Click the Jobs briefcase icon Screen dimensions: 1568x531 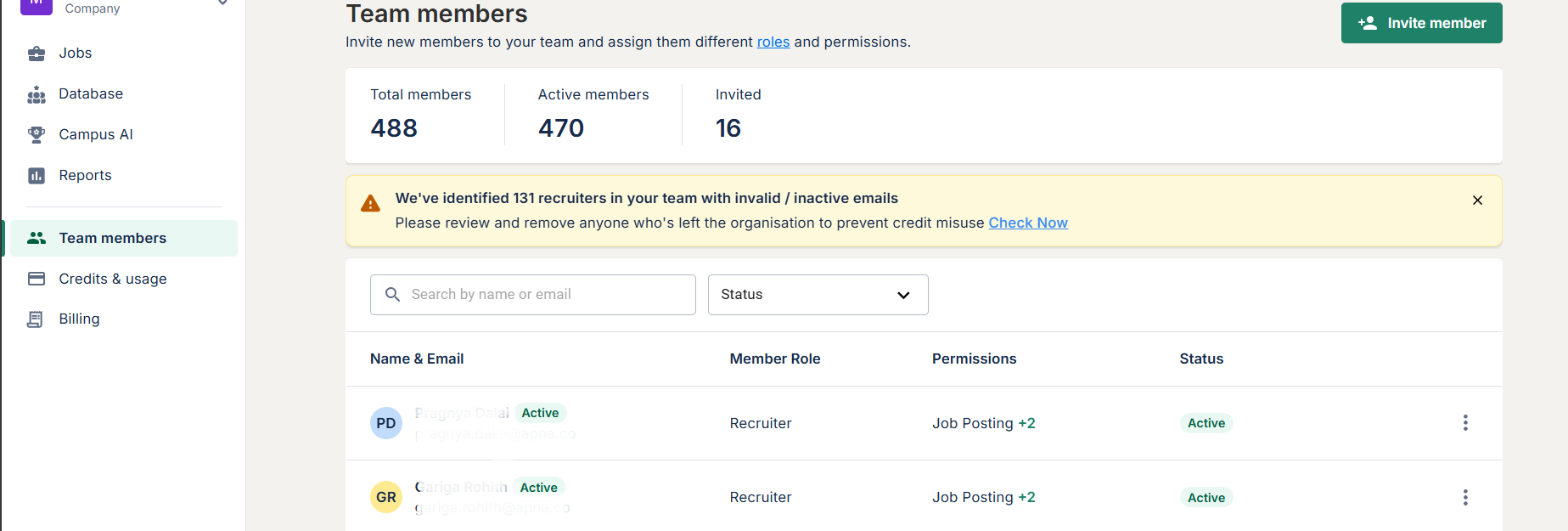pyautogui.click(x=37, y=54)
